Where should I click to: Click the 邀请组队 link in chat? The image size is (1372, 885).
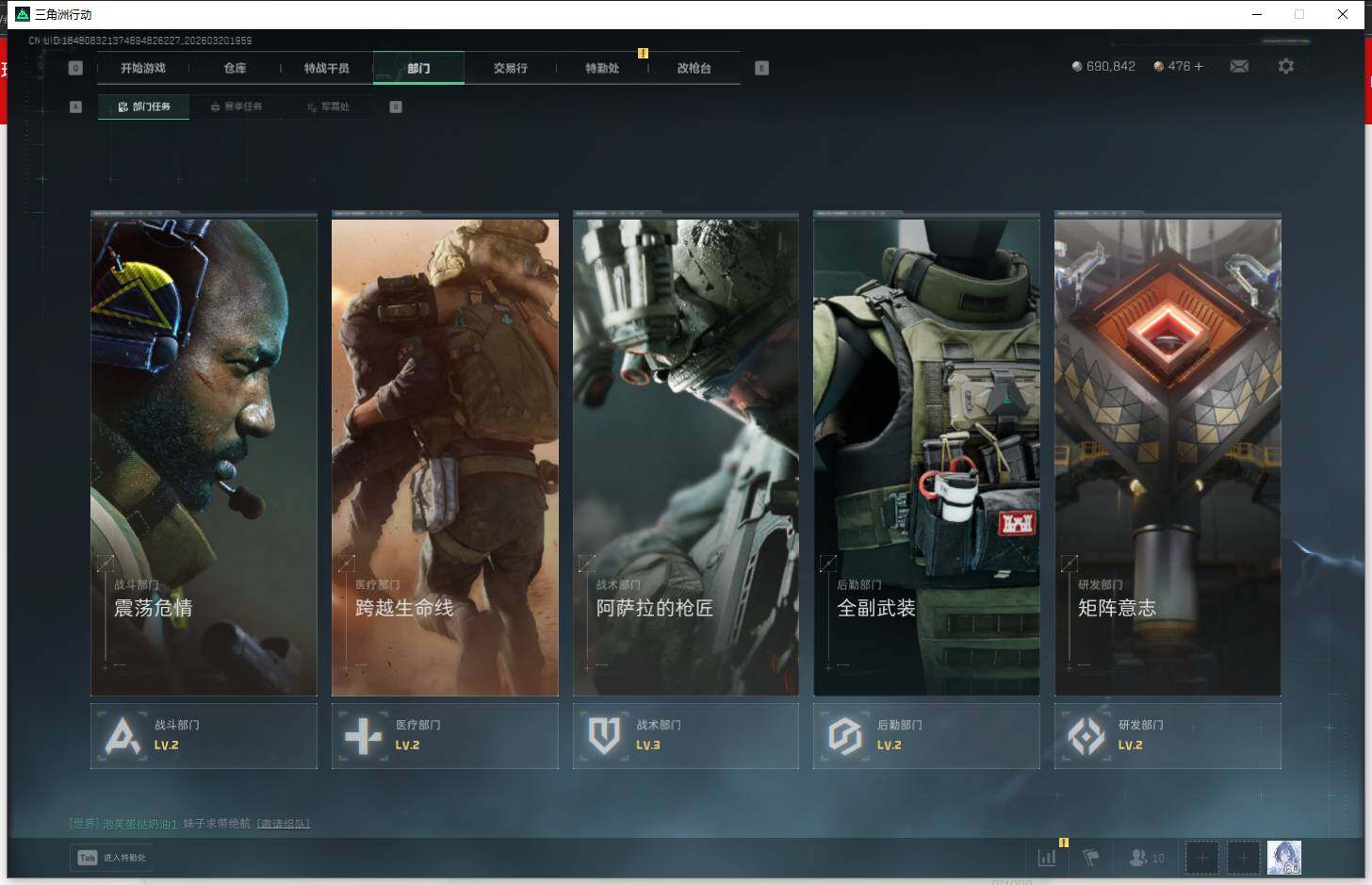click(284, 824)
